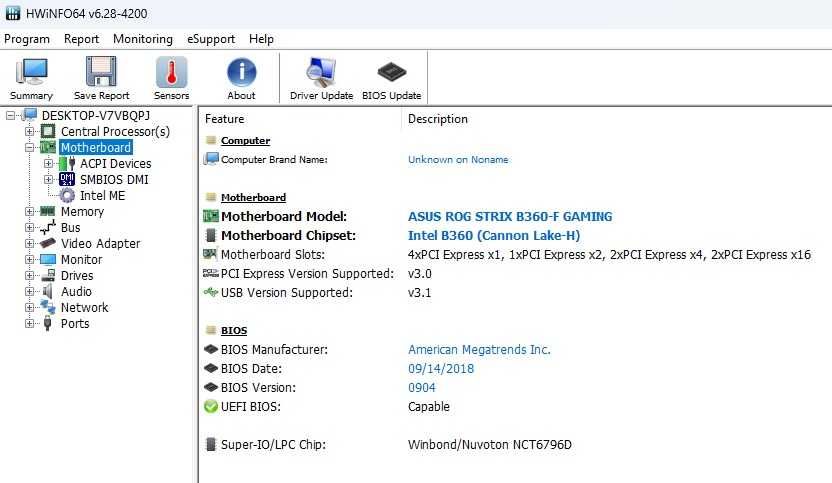
Task: Expand the Network tree node
Action: coord(30,307)
